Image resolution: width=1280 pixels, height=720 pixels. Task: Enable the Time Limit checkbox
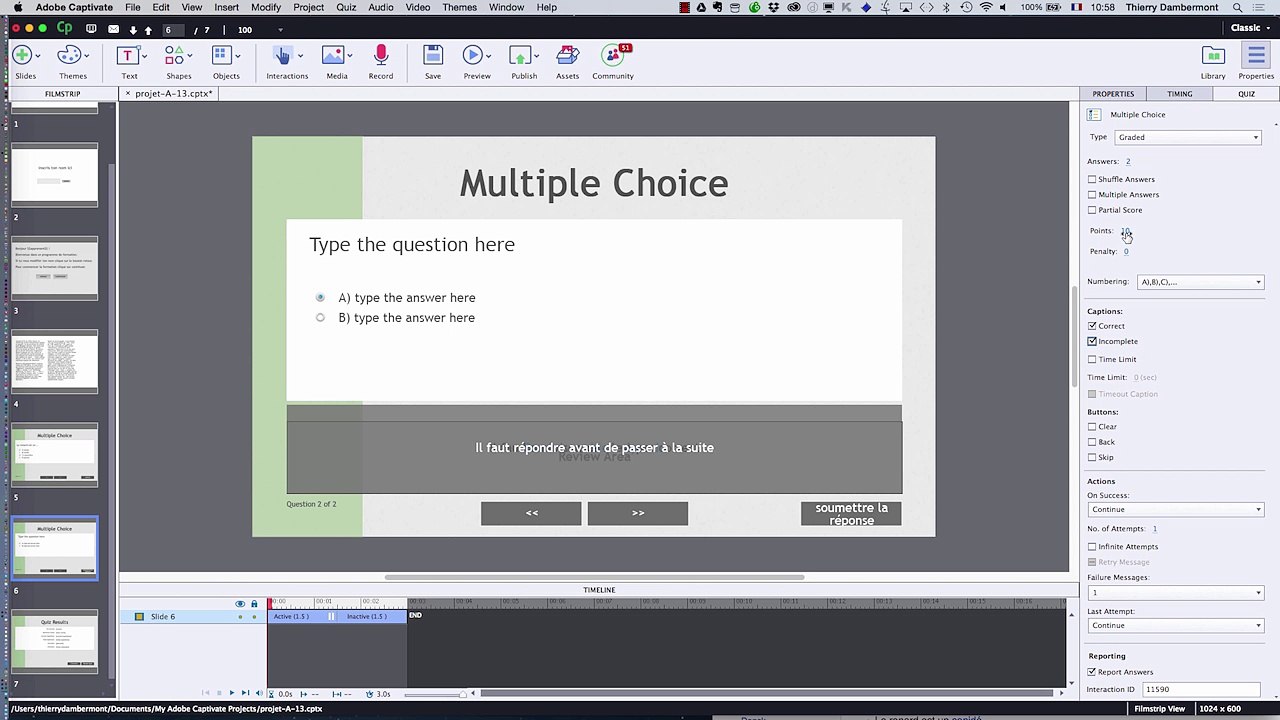click(1092, 359)
